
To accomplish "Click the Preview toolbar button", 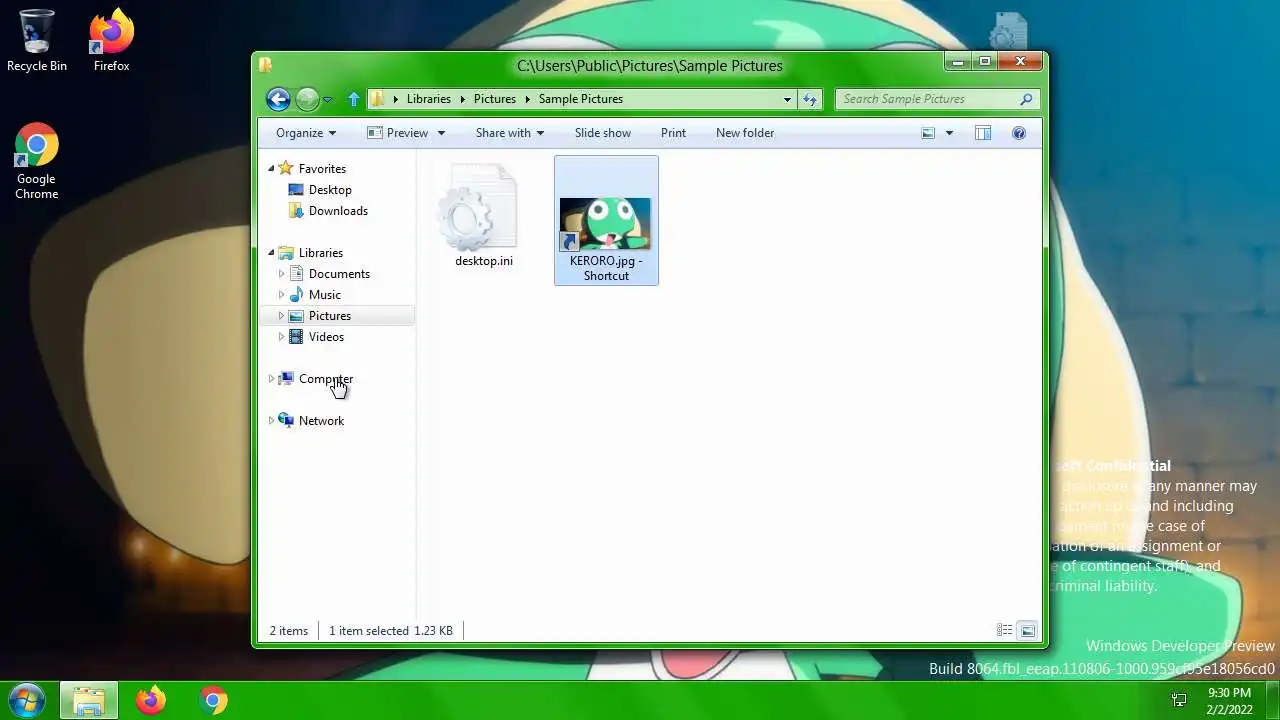I will tap(398, 133).
